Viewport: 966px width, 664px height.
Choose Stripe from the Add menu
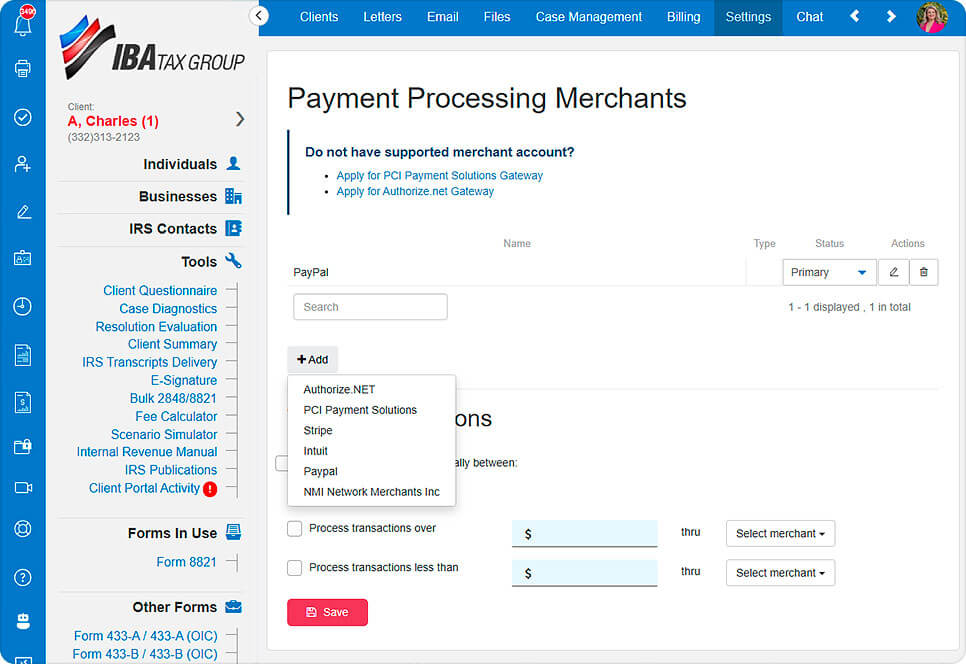[318, 431]
